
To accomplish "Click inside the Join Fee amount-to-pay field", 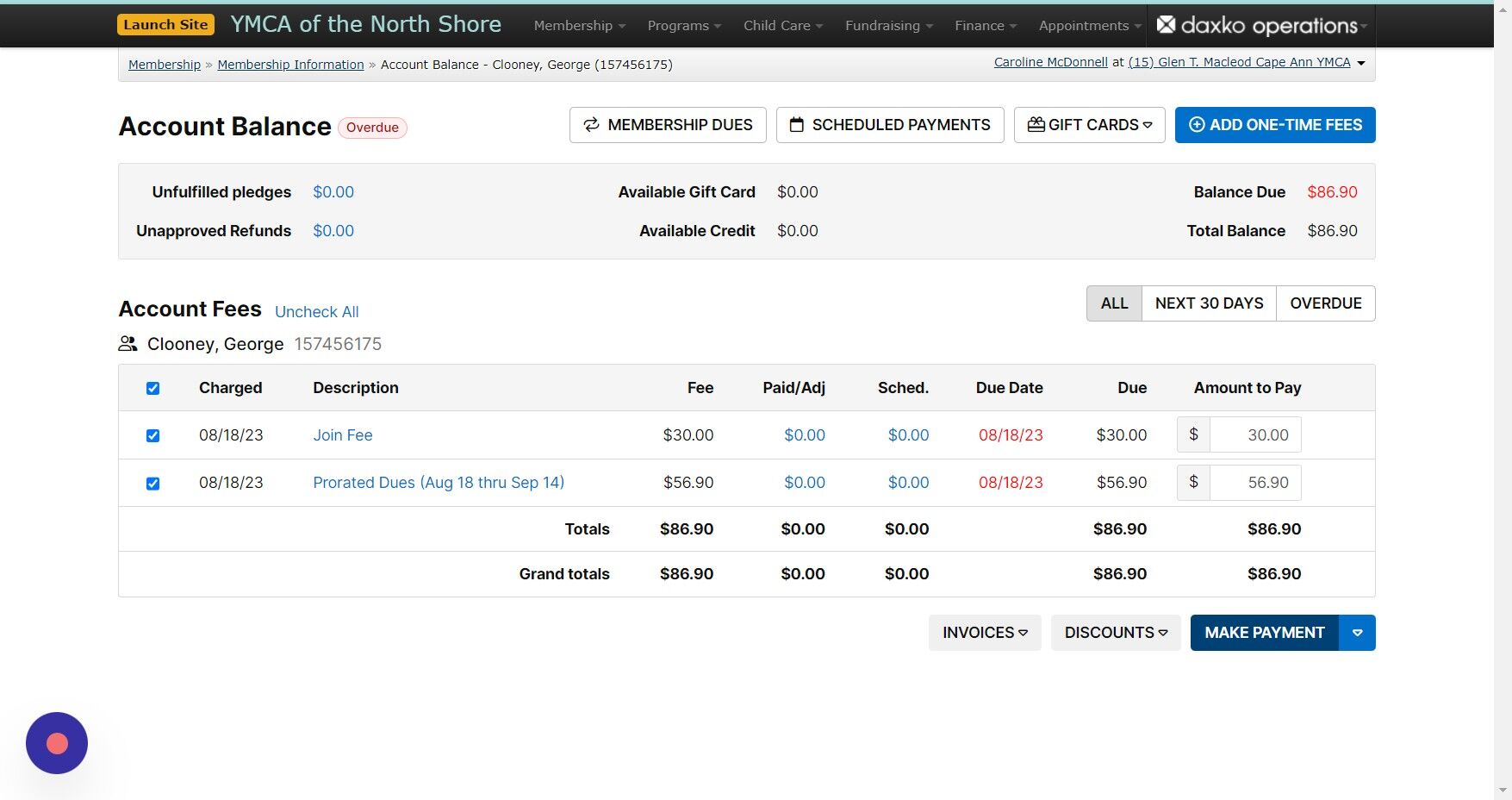I will pos(1254,434).
